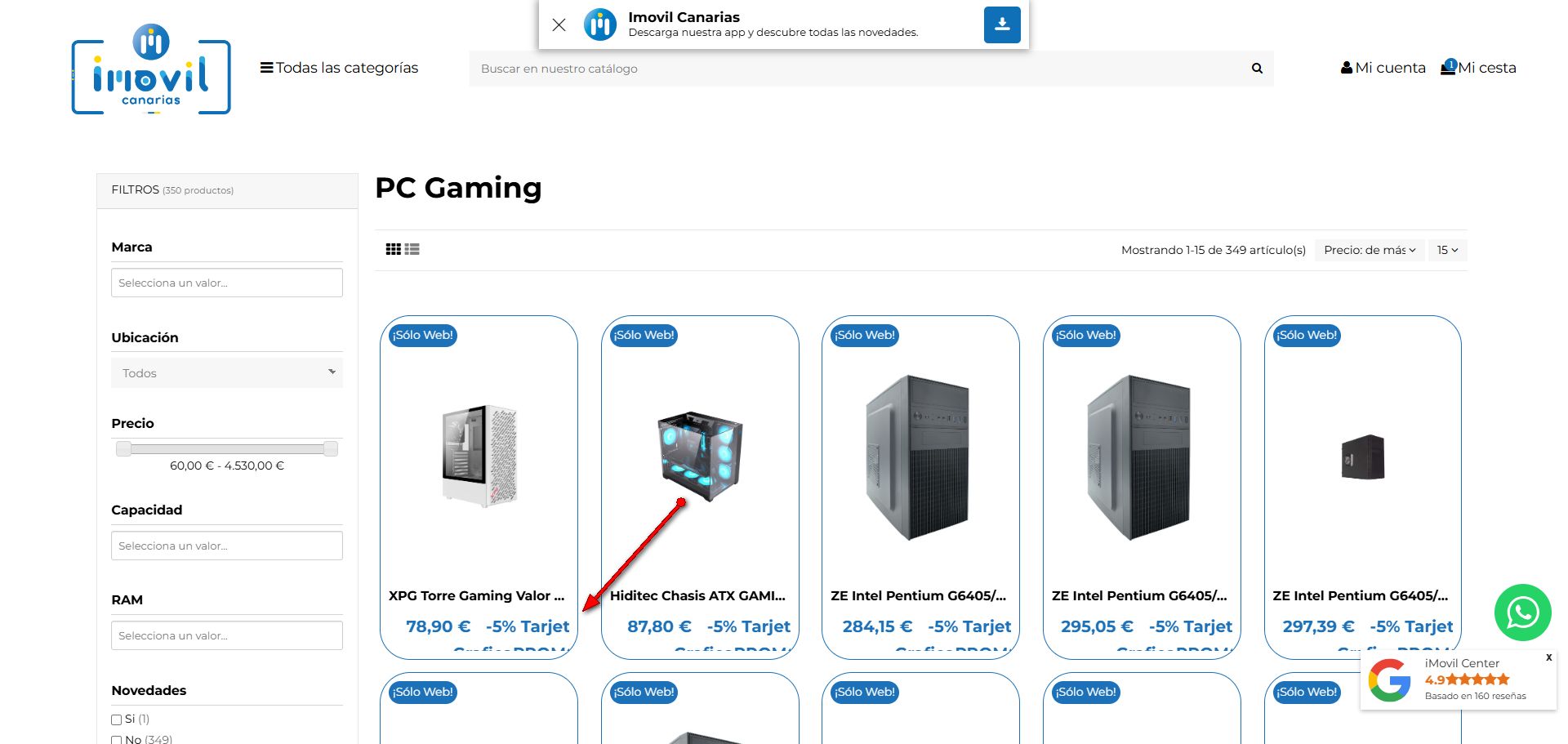Screen dimensions: 1568x744
Task: Open the Hiditec Chasis ATX product image
Action: tap(700, 456)
